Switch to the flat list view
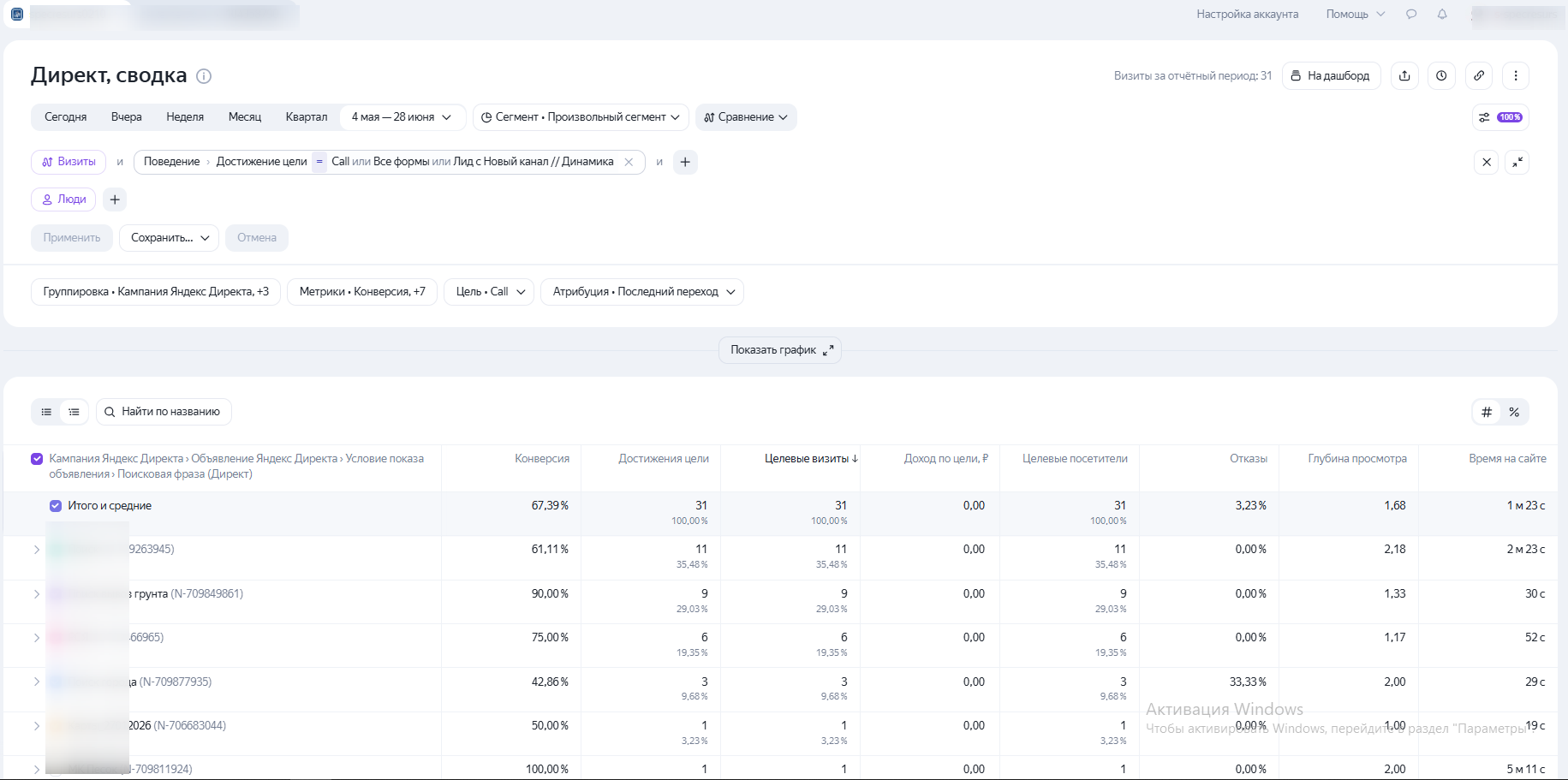Screen dimensions: 1568x780 [x=46, y=412]
